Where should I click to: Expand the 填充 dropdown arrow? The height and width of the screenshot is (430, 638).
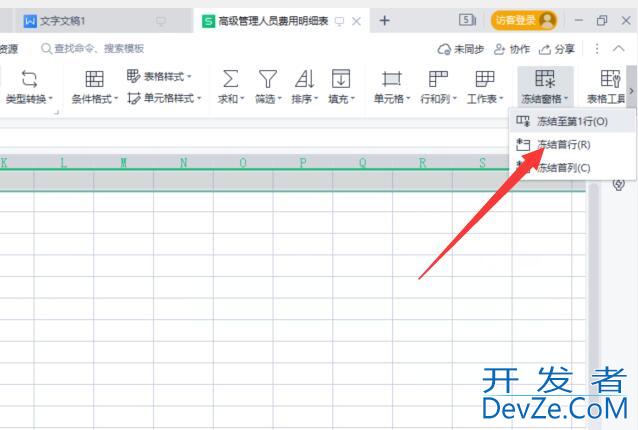click(x=353, y=98)
